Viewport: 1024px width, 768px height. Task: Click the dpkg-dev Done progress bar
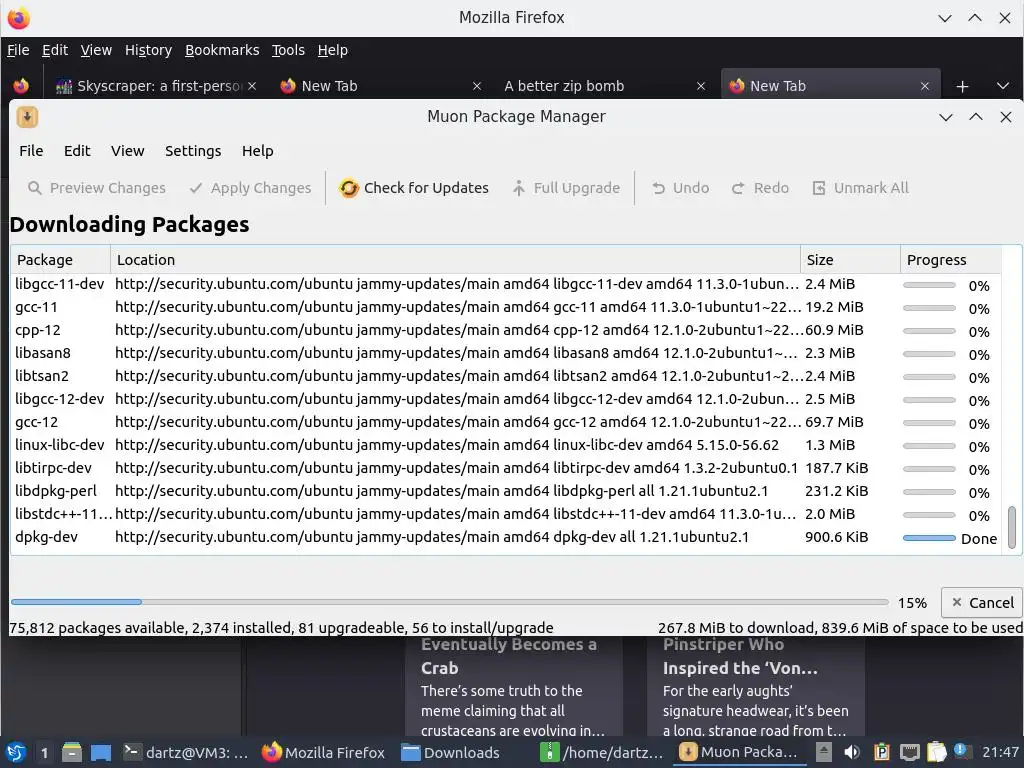point(929,538)
